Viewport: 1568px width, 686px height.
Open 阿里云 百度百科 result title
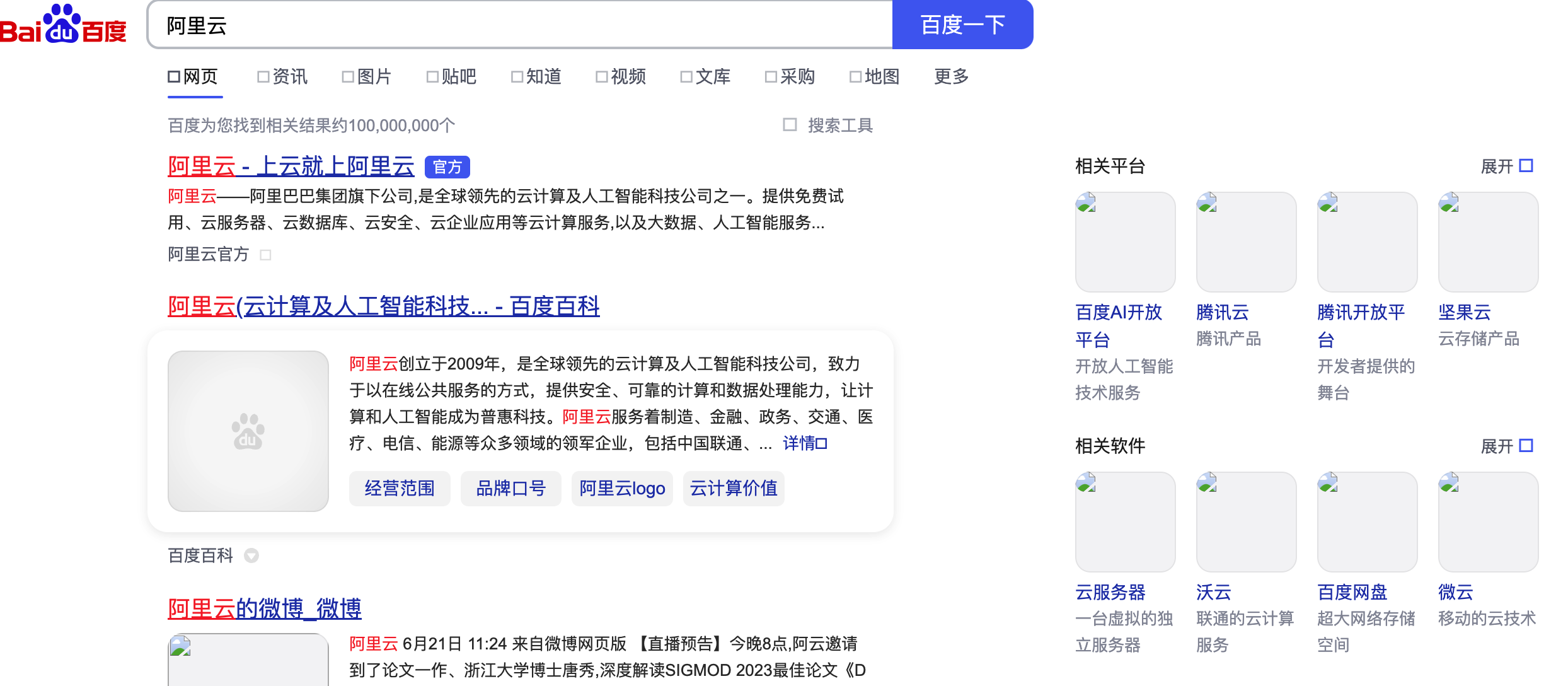(384, 306)
